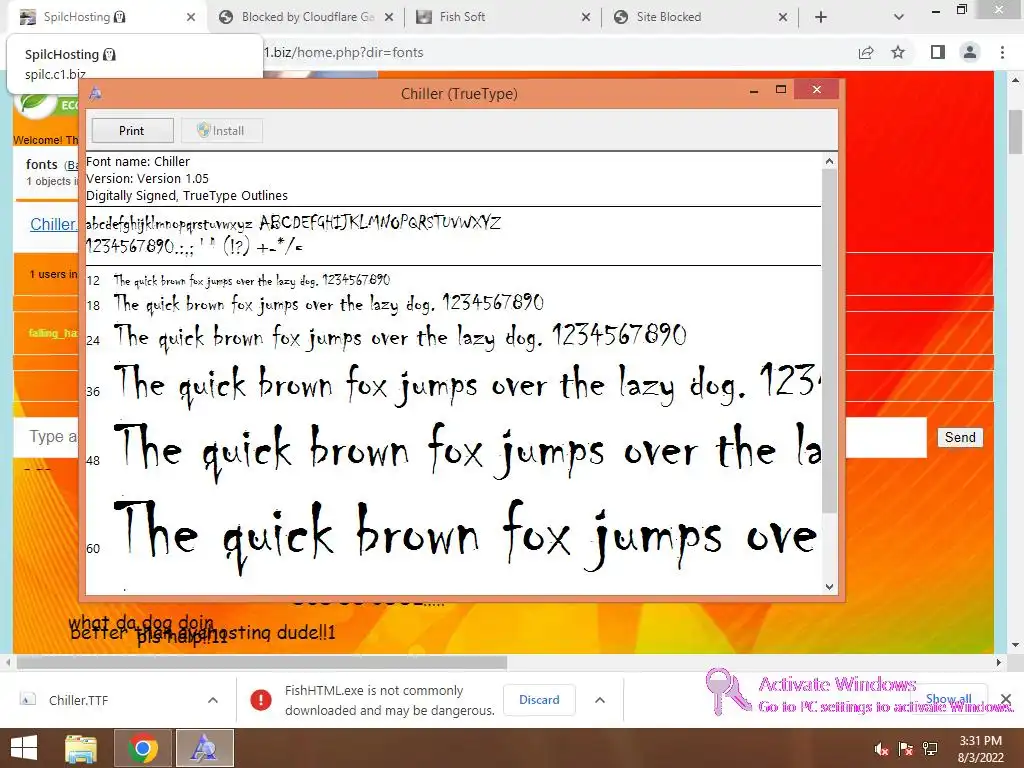
Task: Click the share page icon in address bar
Action: (866, 52)
